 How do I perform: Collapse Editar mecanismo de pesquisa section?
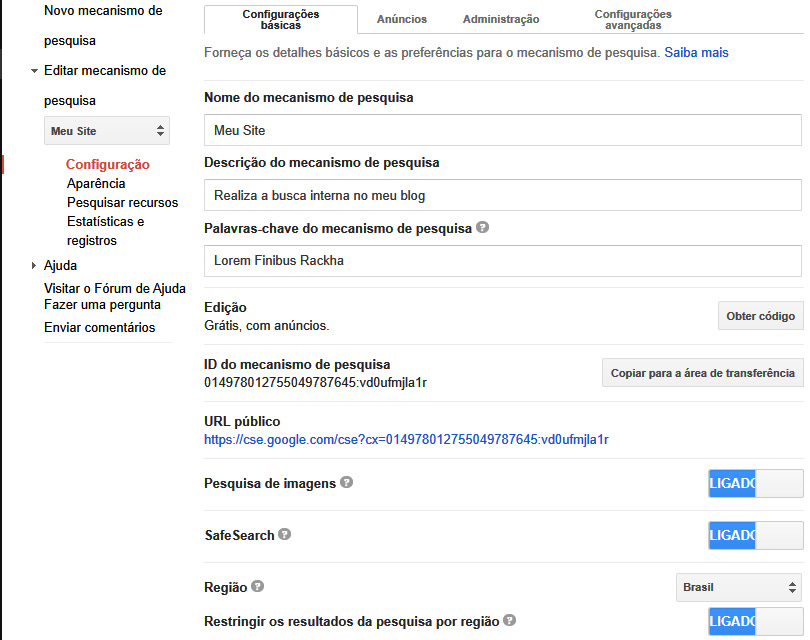[x=34, y=71]
